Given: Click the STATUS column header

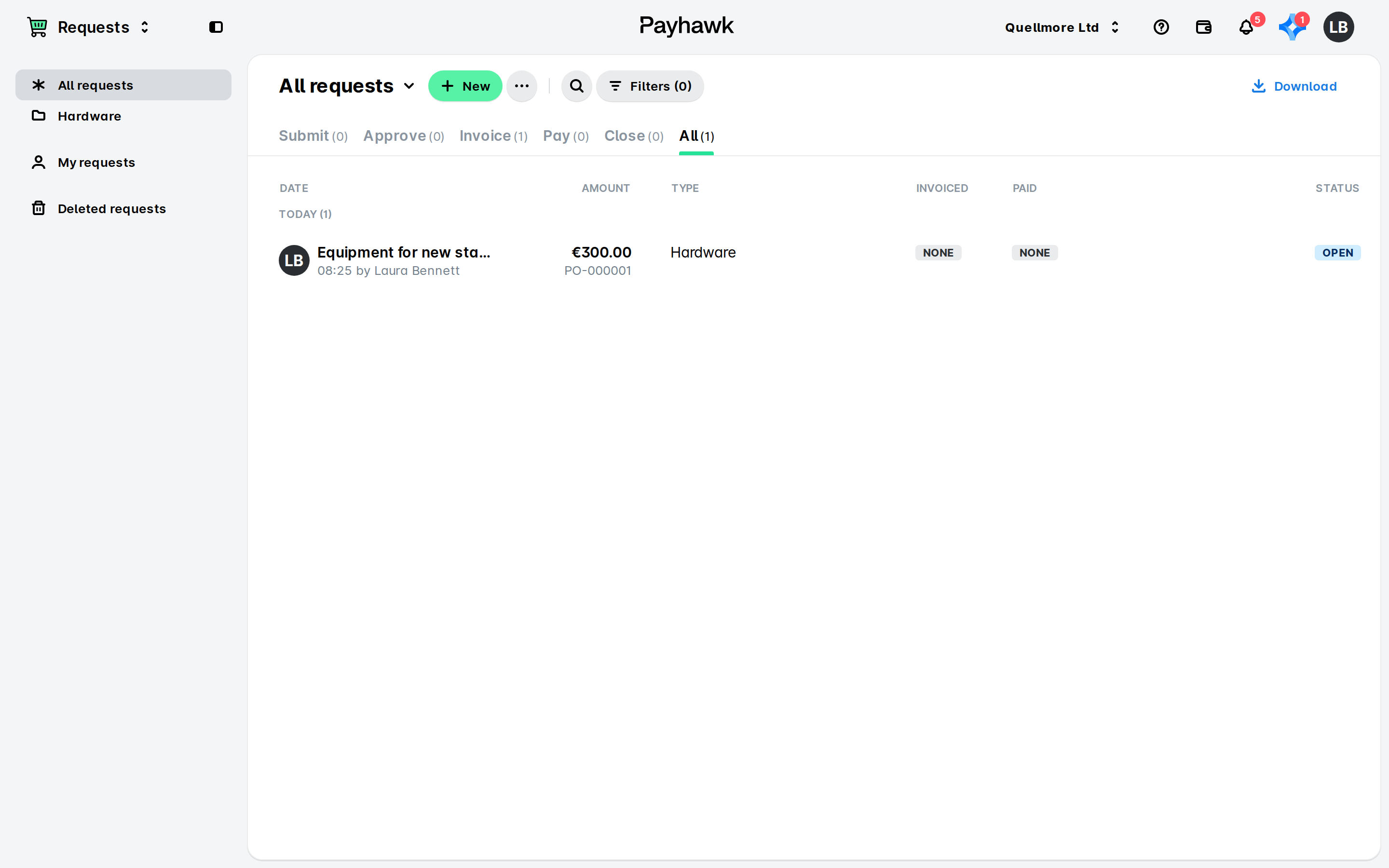Looking at the screenshot, I should pos(1337,188).
